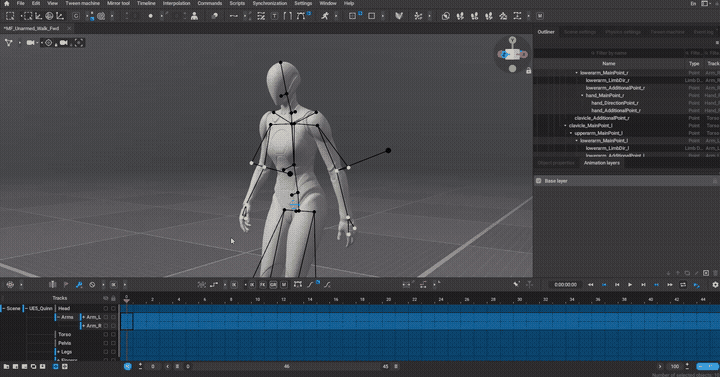Click the Y axis on the viewport gizmo

pos(512,40)
